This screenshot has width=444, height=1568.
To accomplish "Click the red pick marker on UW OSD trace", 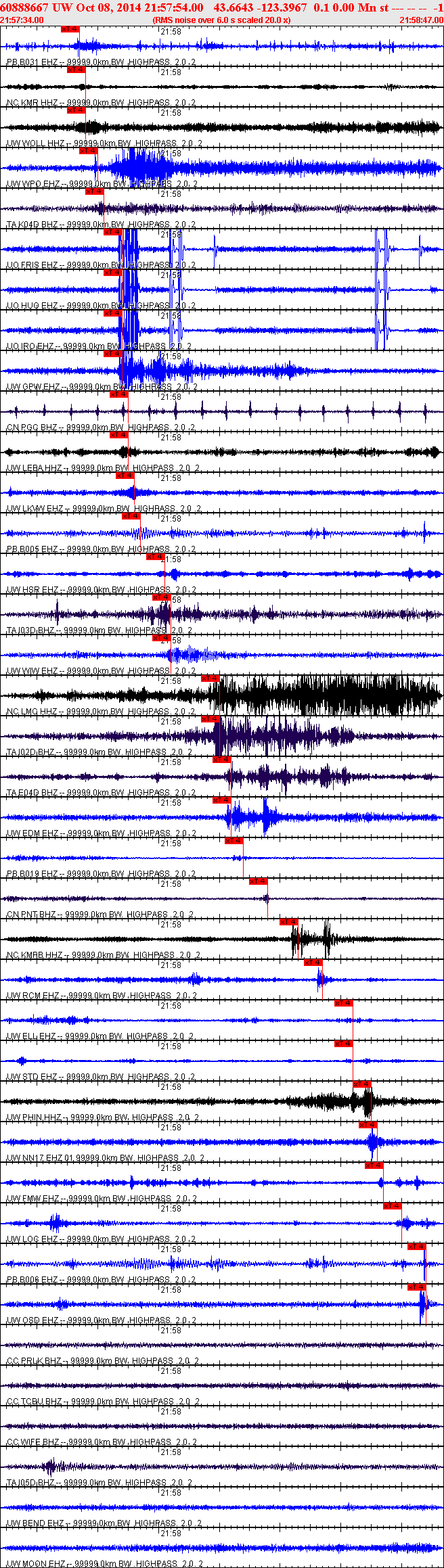I will [417, 1287].
